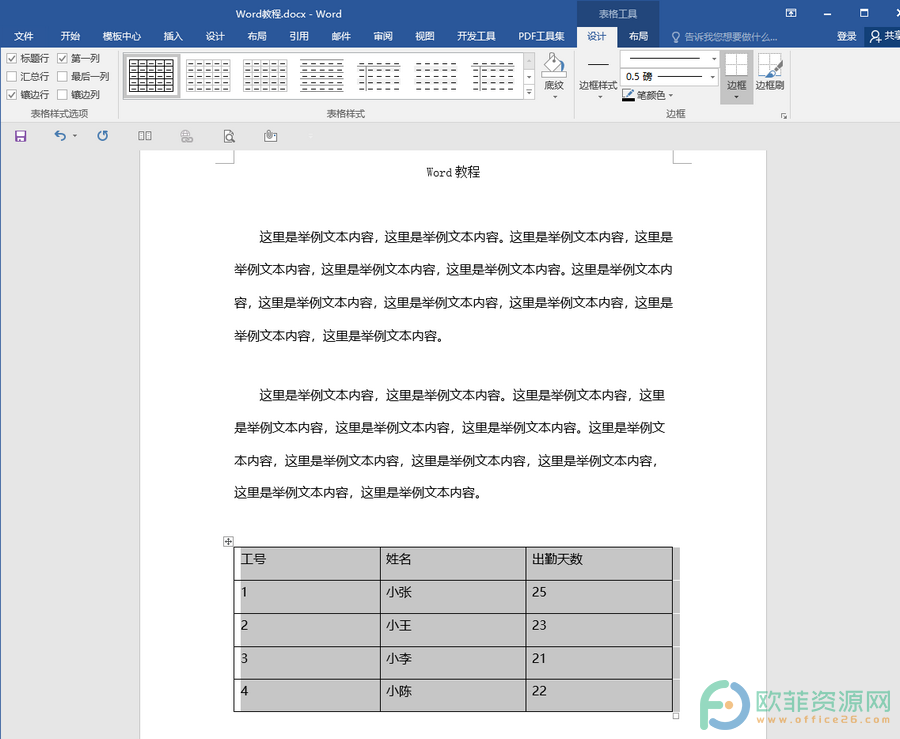Switch to the 插入 Insert tab
900x739 pixels.
[173, 36]
